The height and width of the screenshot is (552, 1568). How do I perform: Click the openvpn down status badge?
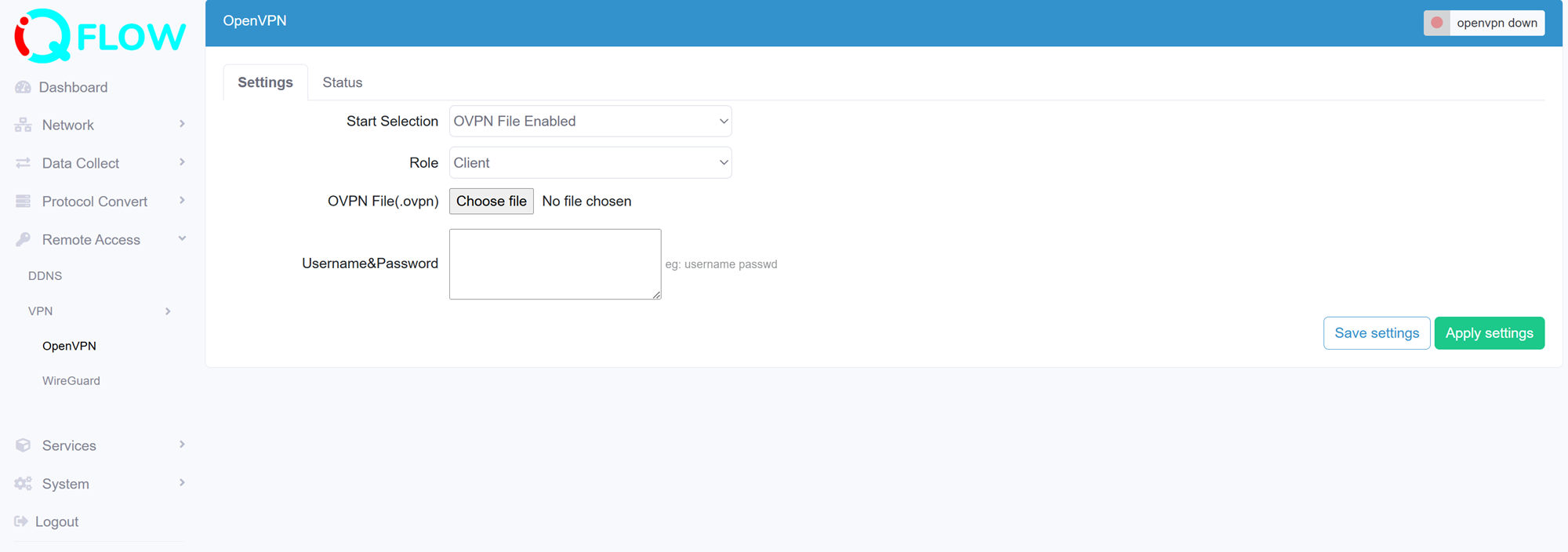[x=1484, y=23]
